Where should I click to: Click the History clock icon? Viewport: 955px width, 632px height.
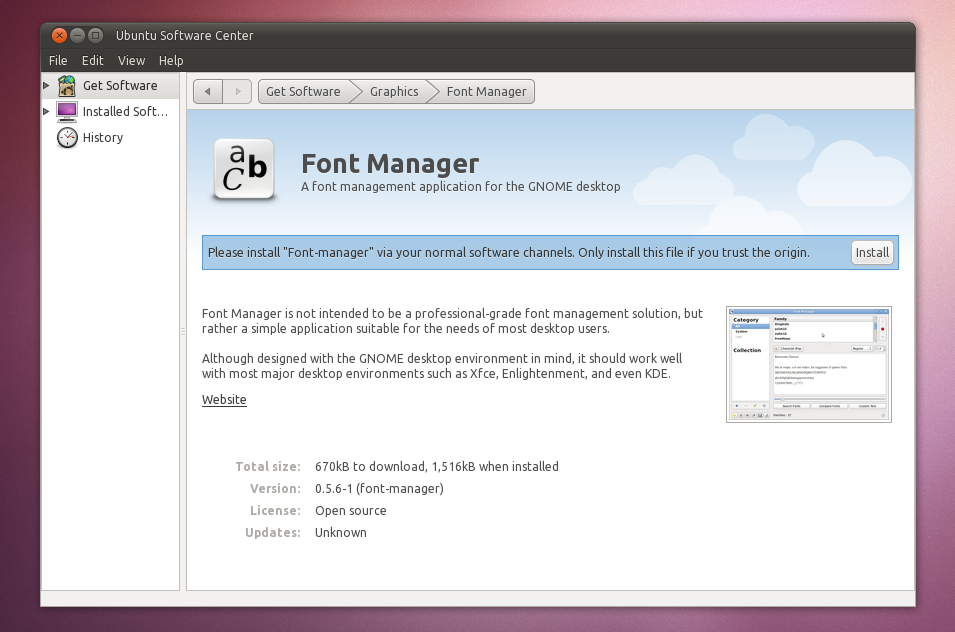tap(67, 138)
